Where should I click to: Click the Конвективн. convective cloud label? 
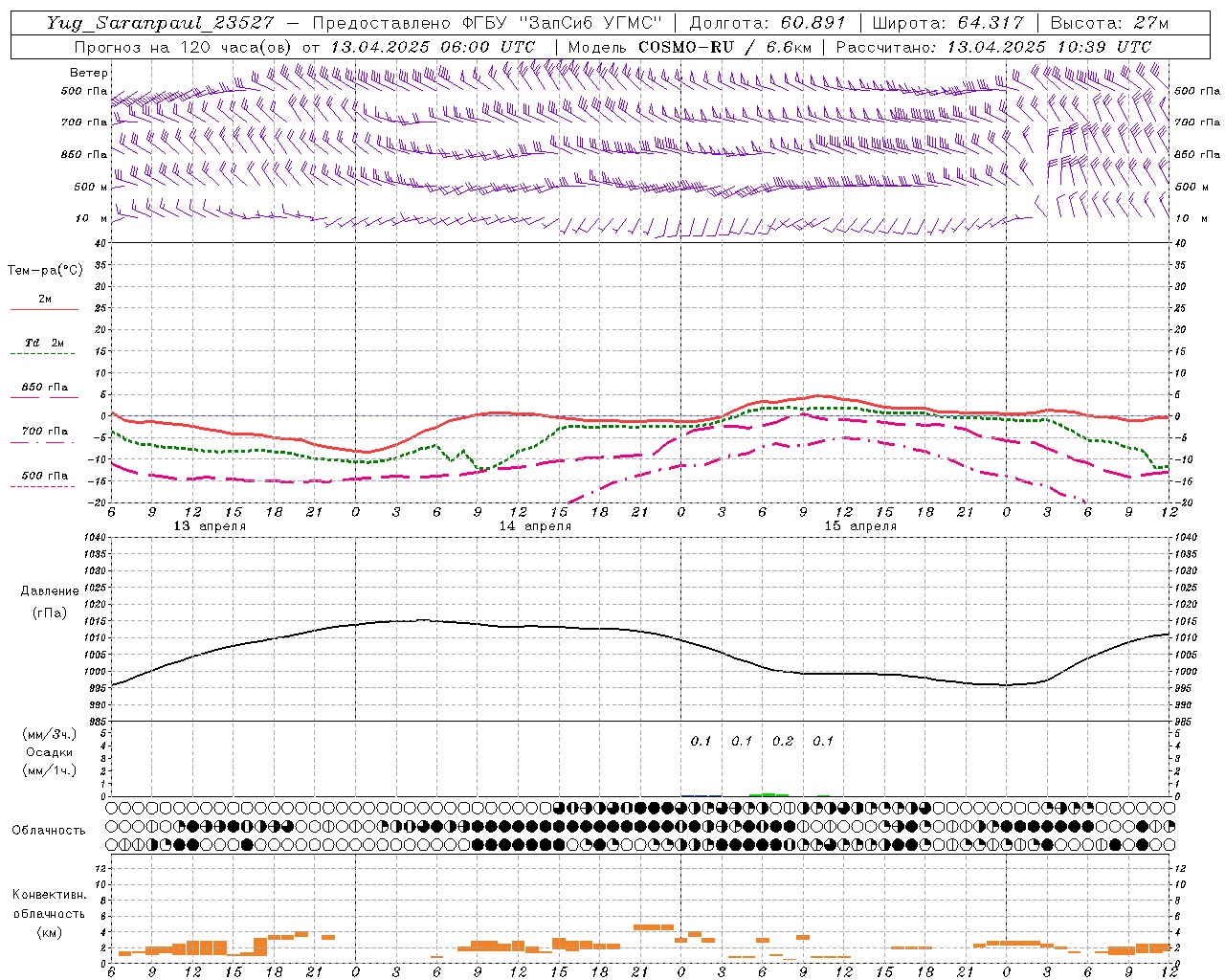pos(49,895)
